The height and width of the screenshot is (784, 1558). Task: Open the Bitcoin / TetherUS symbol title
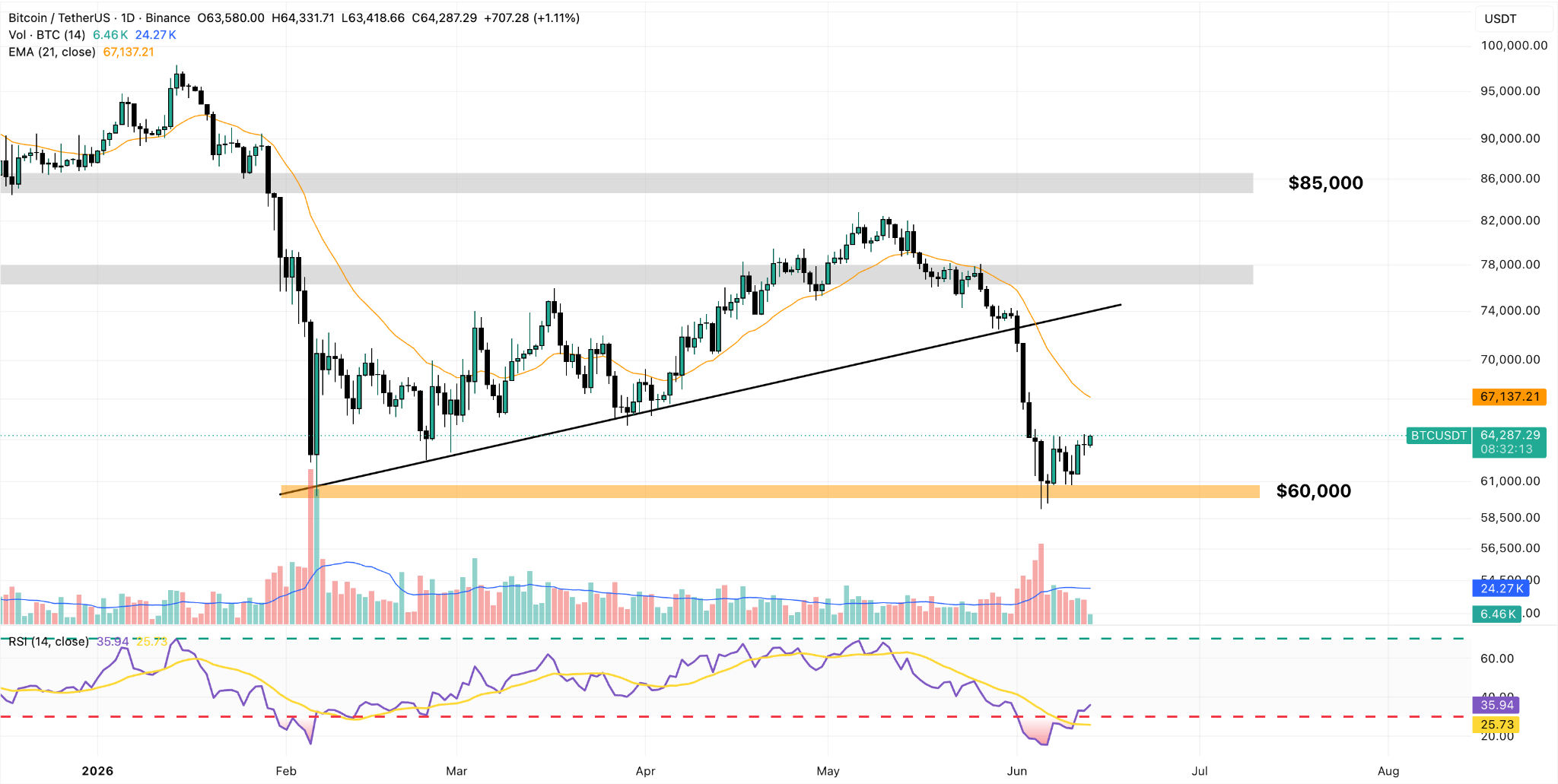pos(100,17)
